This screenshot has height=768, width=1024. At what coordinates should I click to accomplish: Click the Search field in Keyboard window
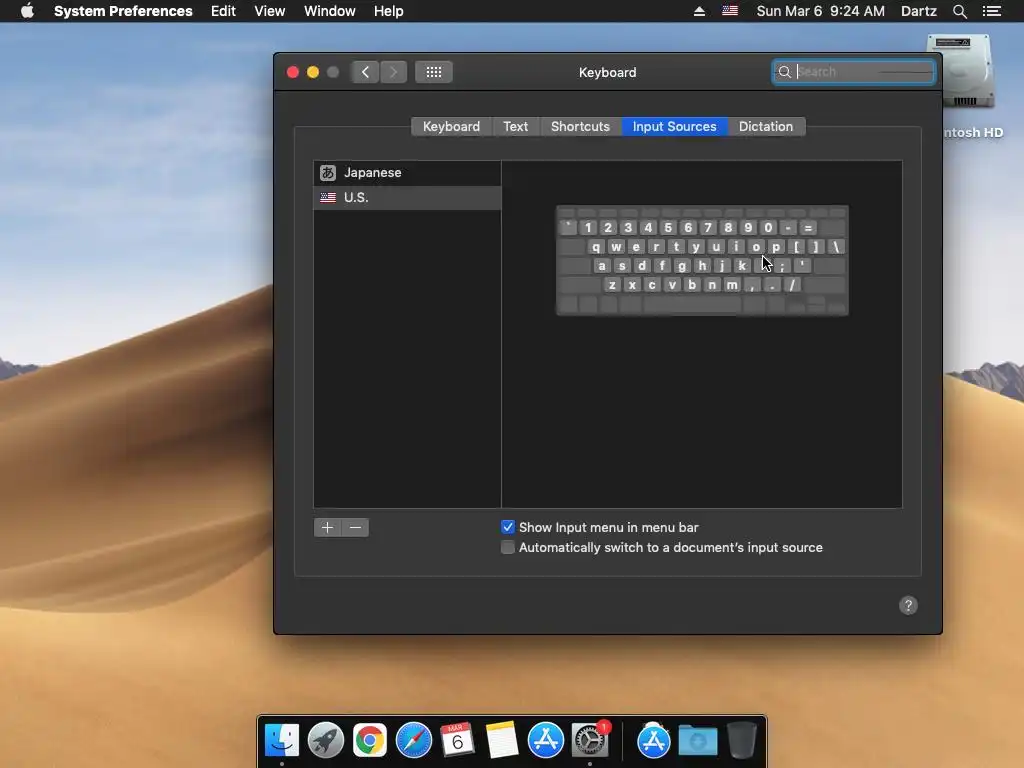click(x=854, y=72)
